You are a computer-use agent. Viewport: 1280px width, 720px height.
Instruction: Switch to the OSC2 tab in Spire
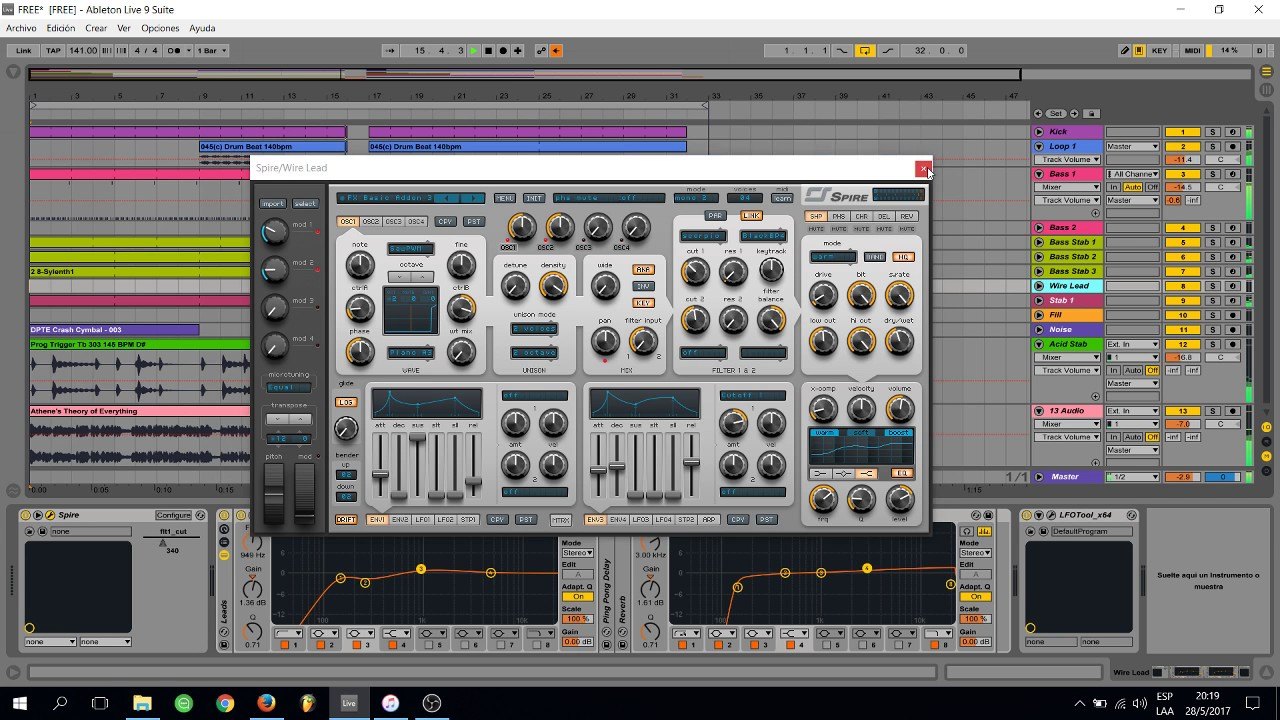point(371,221)
